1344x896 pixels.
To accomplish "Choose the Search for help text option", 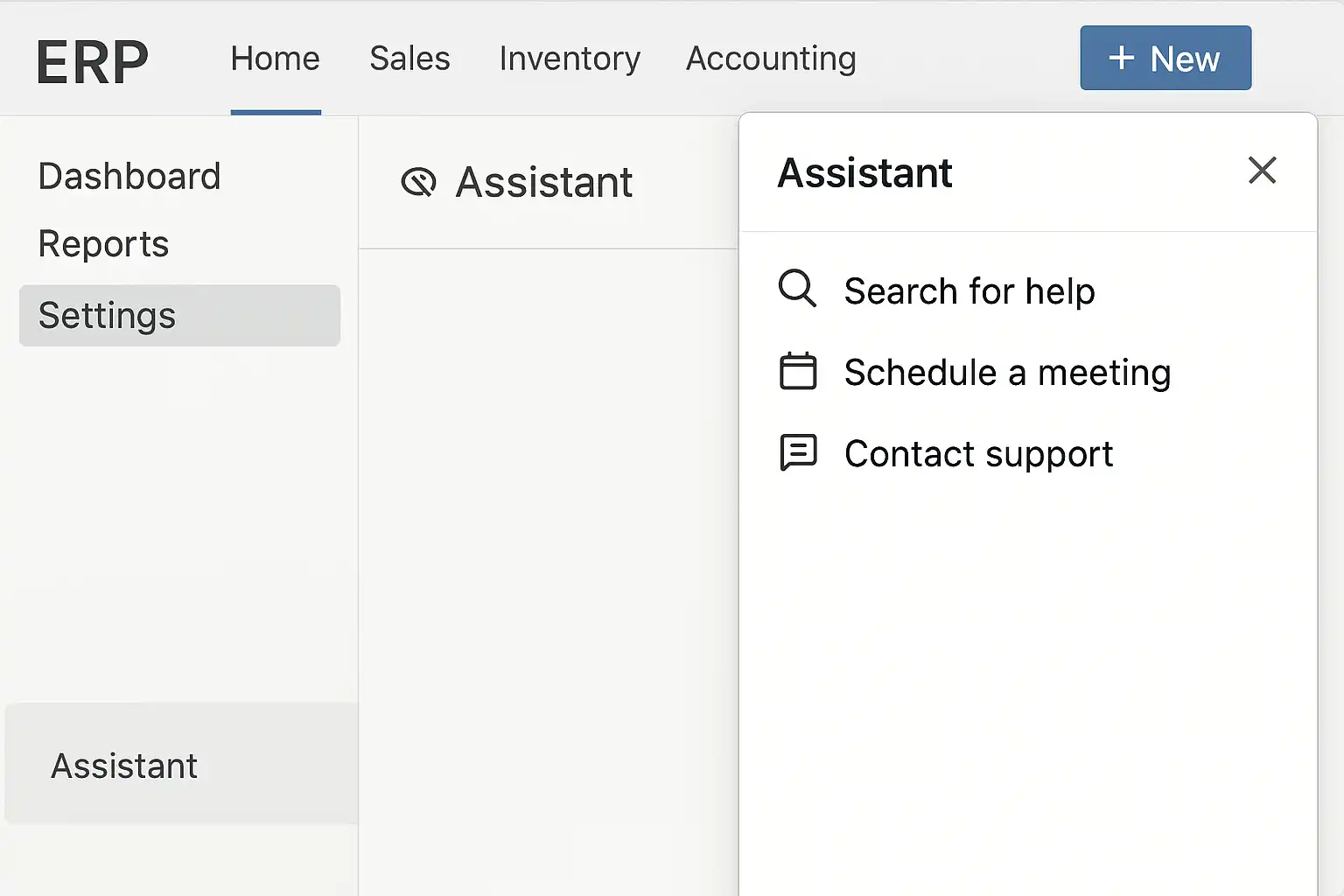I will point(969,290).
